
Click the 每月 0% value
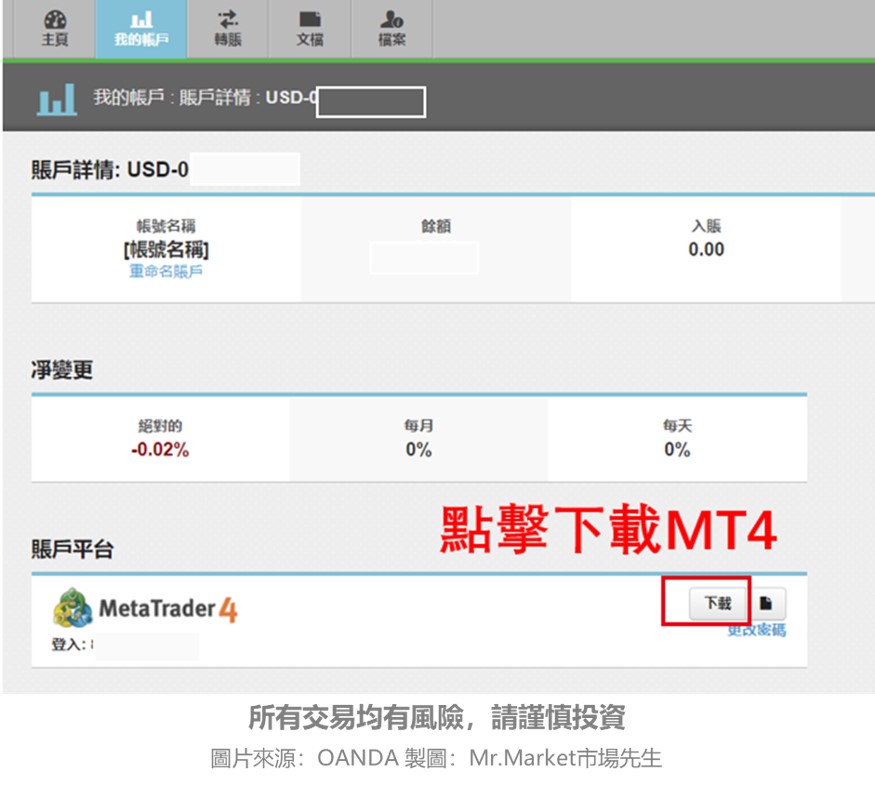(419, 450)
